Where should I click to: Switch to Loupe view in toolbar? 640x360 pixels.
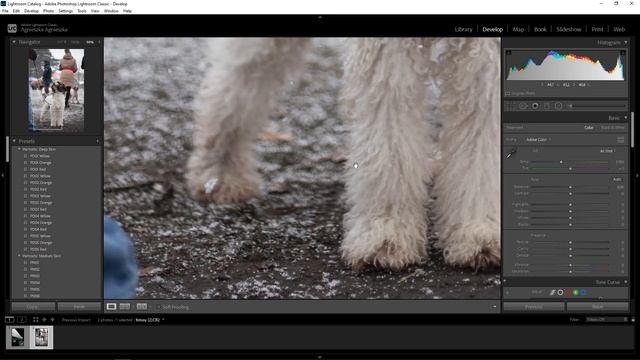[x=111, y=307]
